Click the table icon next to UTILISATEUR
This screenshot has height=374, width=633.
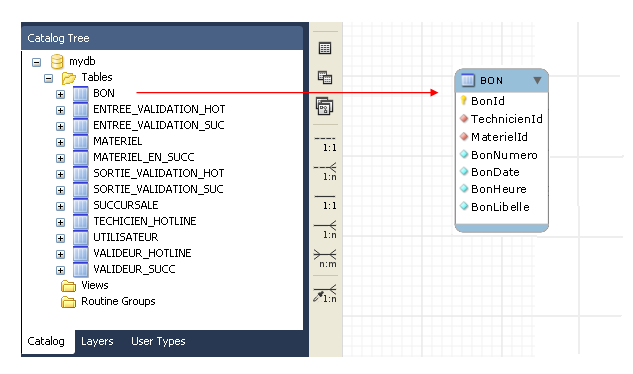[x=81, y=237]
